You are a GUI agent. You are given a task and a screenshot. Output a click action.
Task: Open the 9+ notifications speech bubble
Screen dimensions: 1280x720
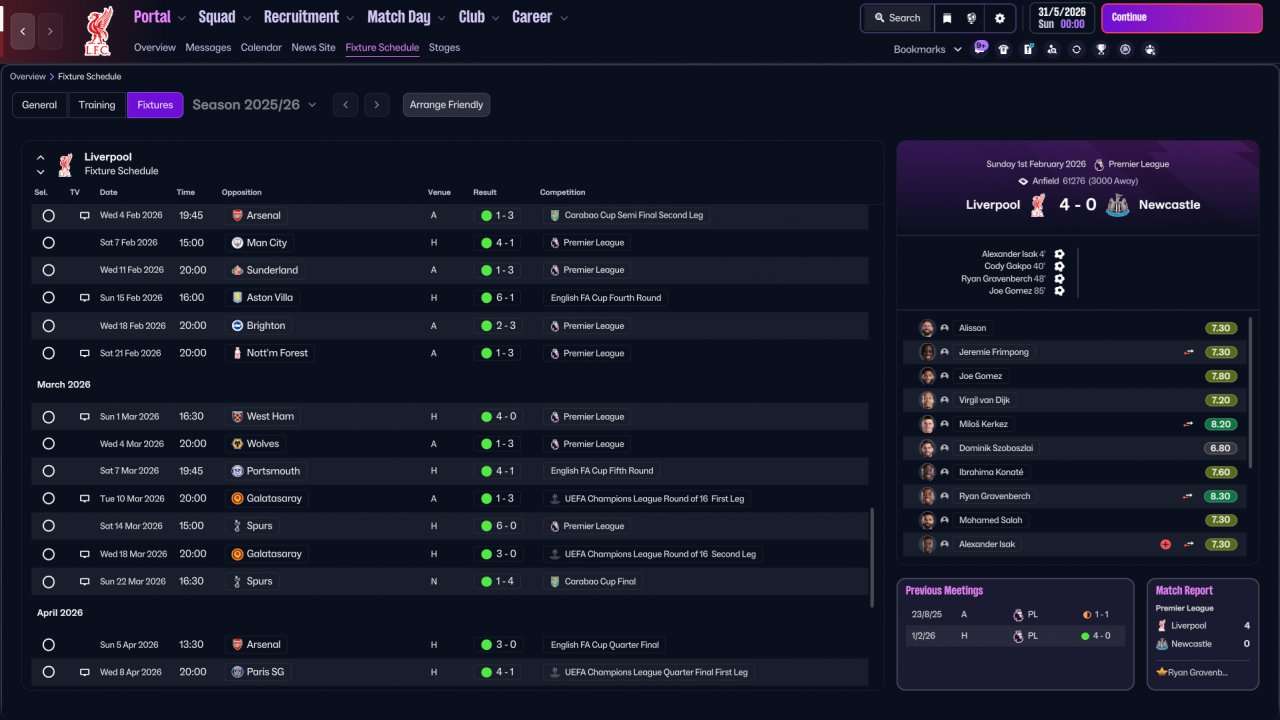click(x=980, y=47)
